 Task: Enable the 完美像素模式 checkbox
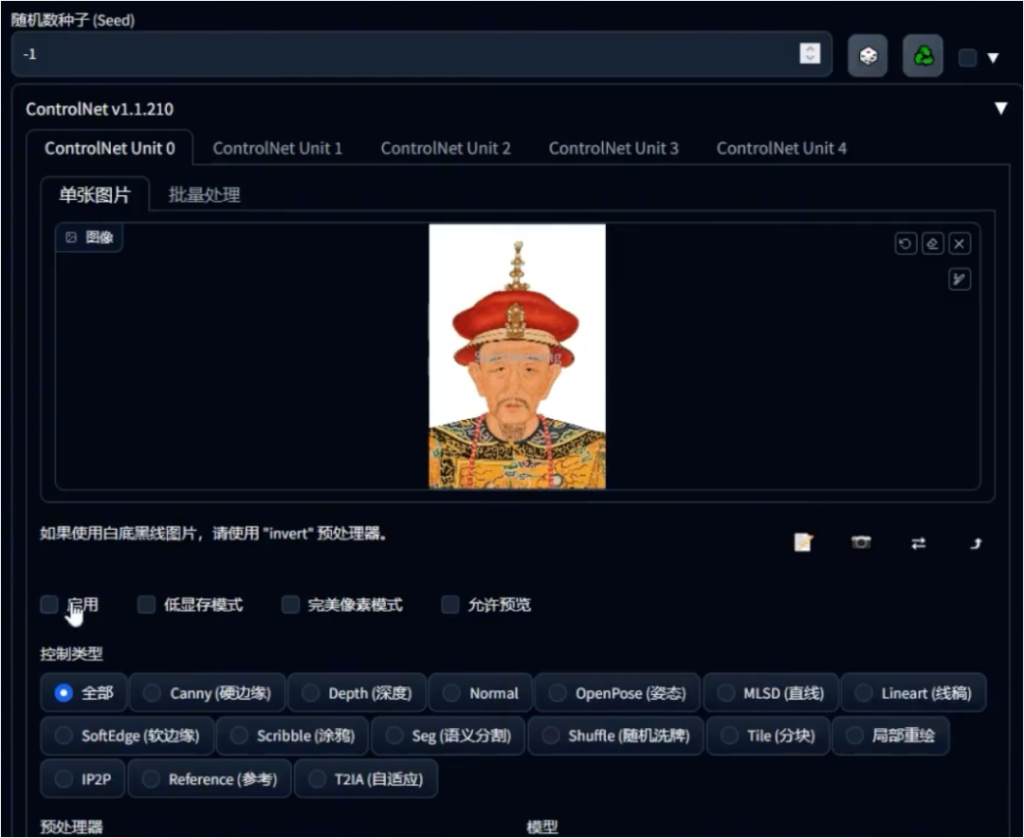pos(291,605)
